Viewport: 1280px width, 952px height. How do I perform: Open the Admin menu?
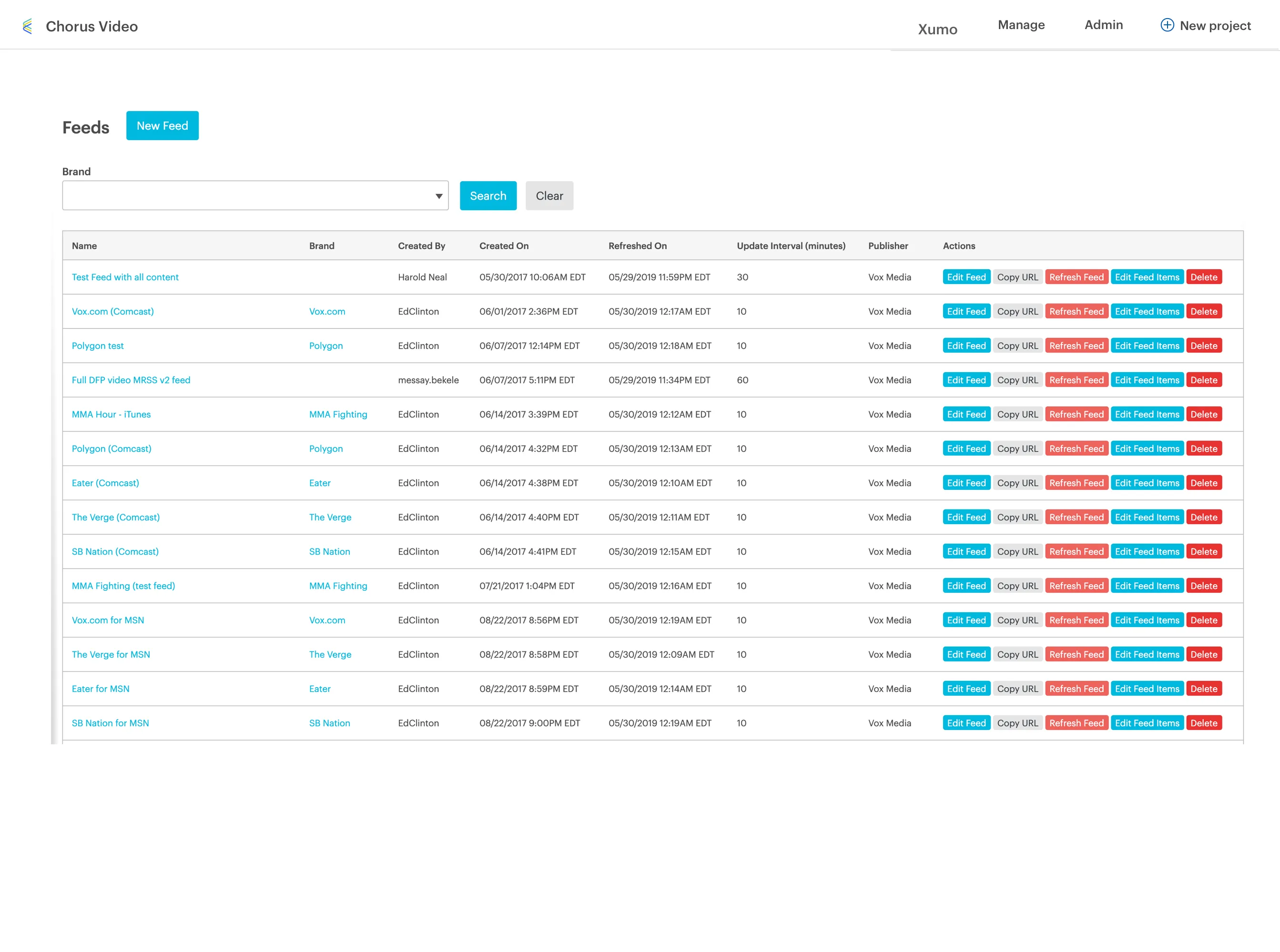click(x=1104, y=25)
